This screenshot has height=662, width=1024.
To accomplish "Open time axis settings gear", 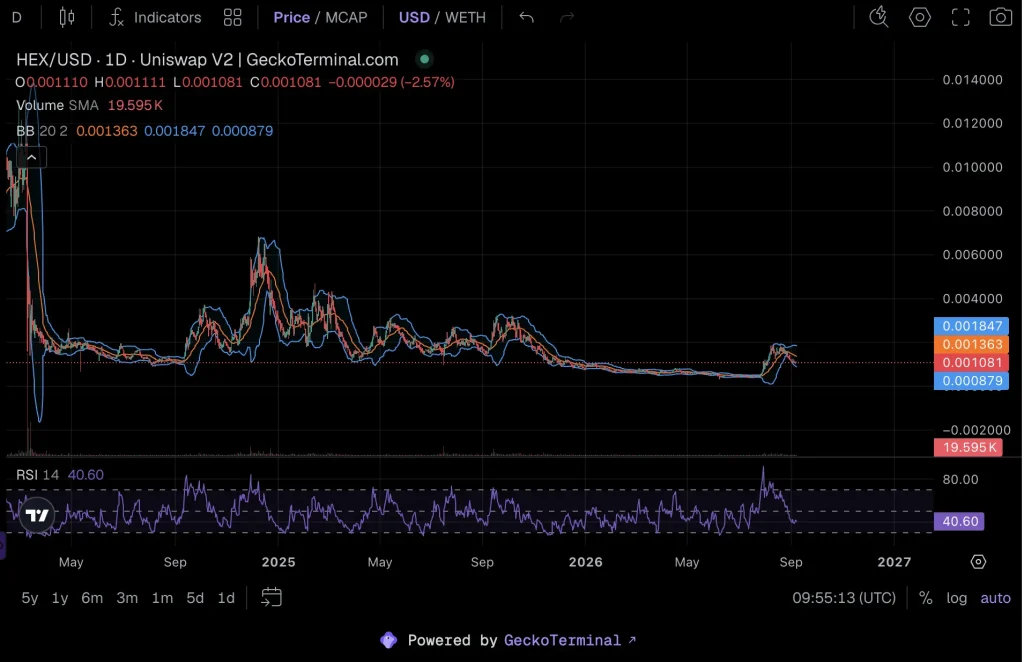I will (x=978, y=561).
